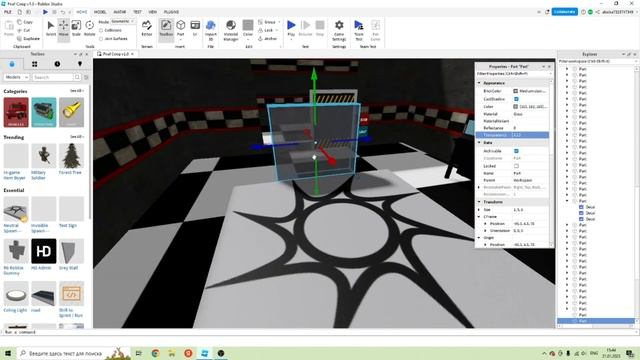Click the Anchor tool

268,39
